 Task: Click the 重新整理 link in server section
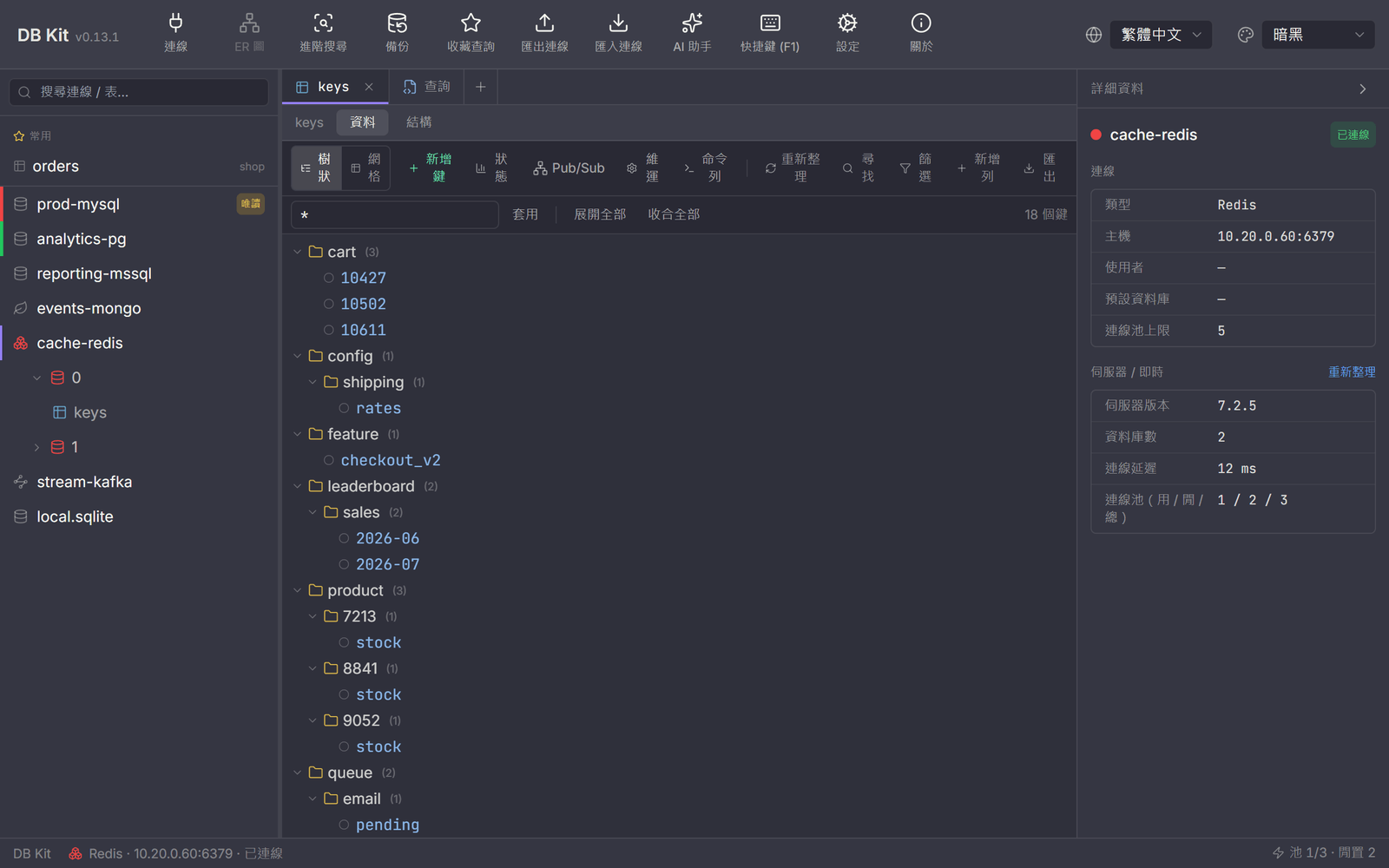tap(1352, 372)
